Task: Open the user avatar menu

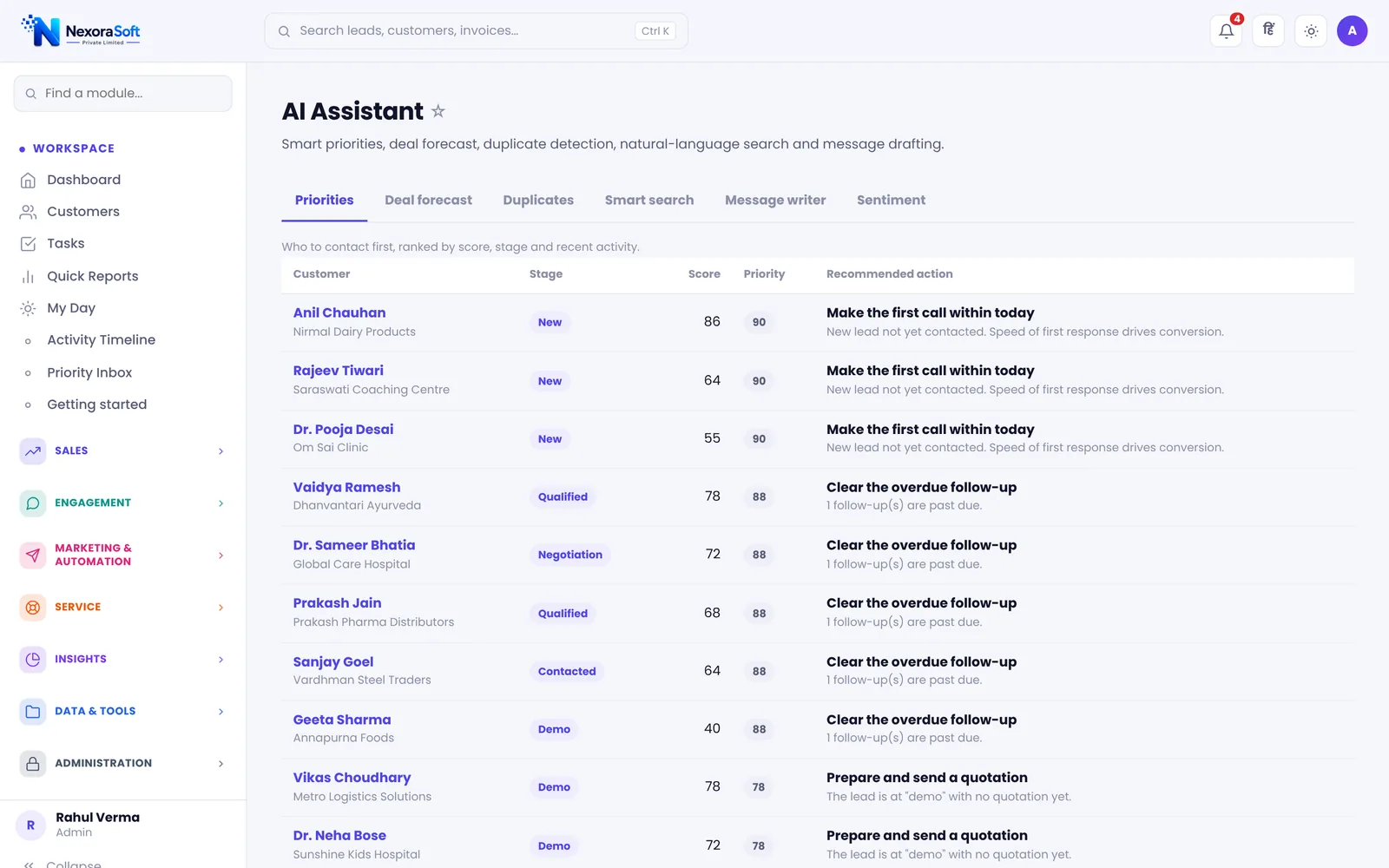Action: (1352, 31)
